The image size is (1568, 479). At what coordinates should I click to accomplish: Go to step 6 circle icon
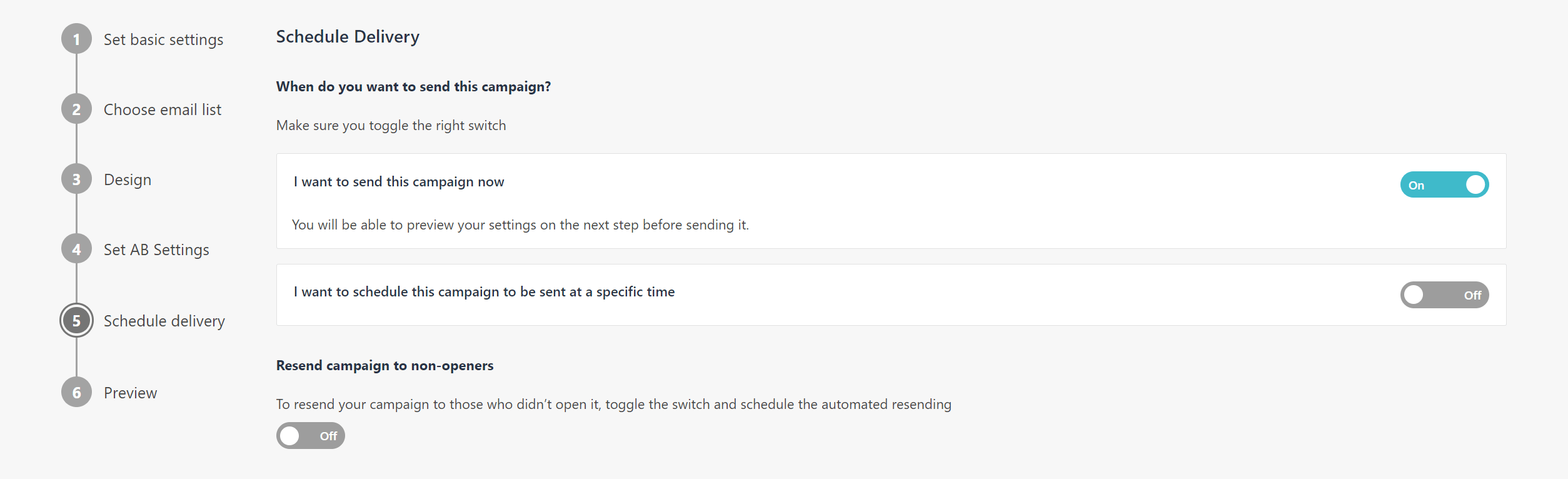76,393
